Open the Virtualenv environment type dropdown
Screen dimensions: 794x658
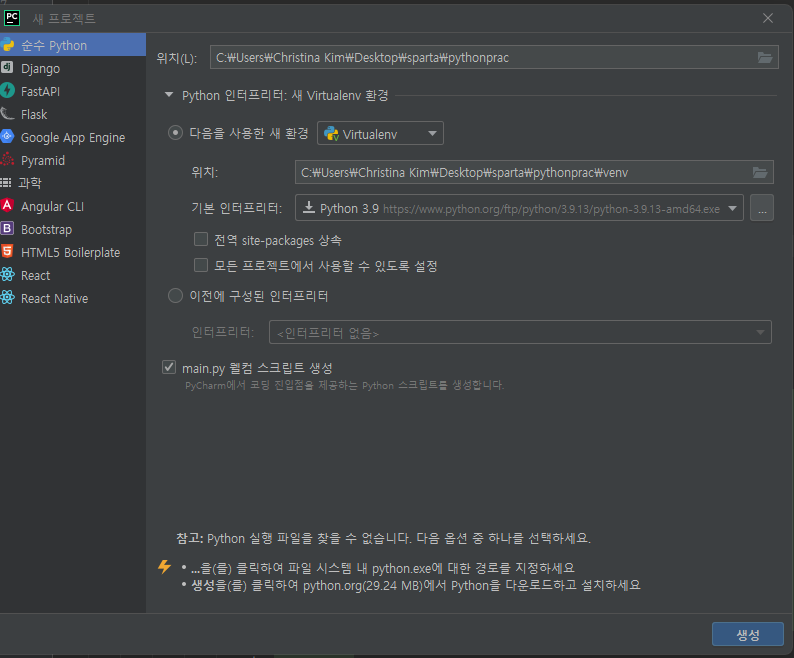pyautogui.click(x=380, y=133)
